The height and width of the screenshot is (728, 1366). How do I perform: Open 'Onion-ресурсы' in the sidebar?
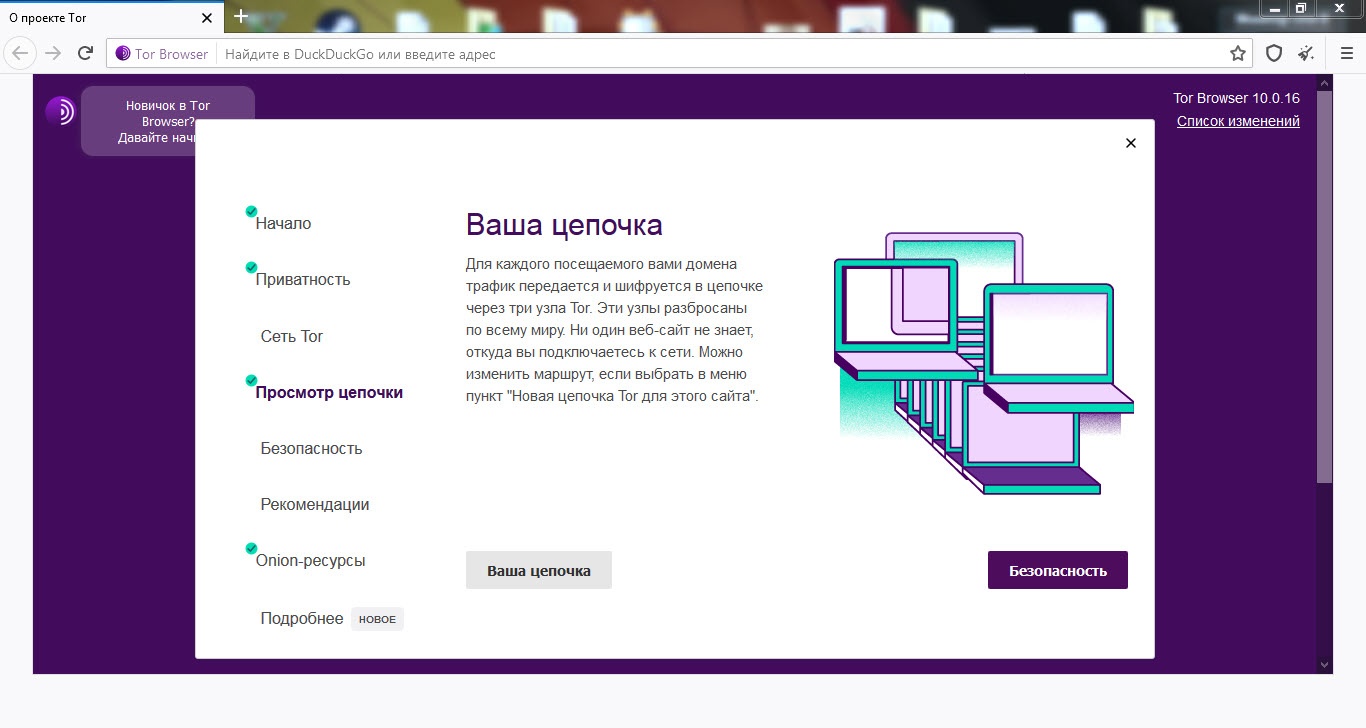(x=310, y=561)
